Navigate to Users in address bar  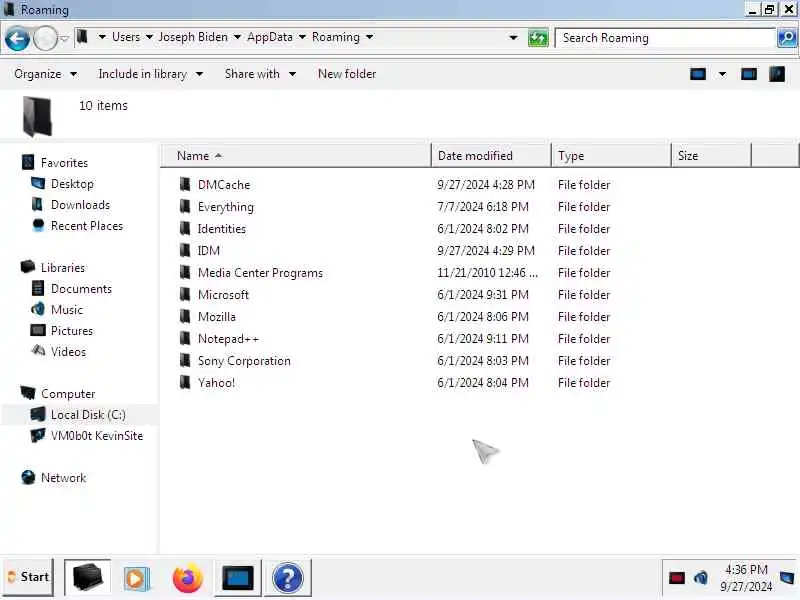click(x=126, y=37)
